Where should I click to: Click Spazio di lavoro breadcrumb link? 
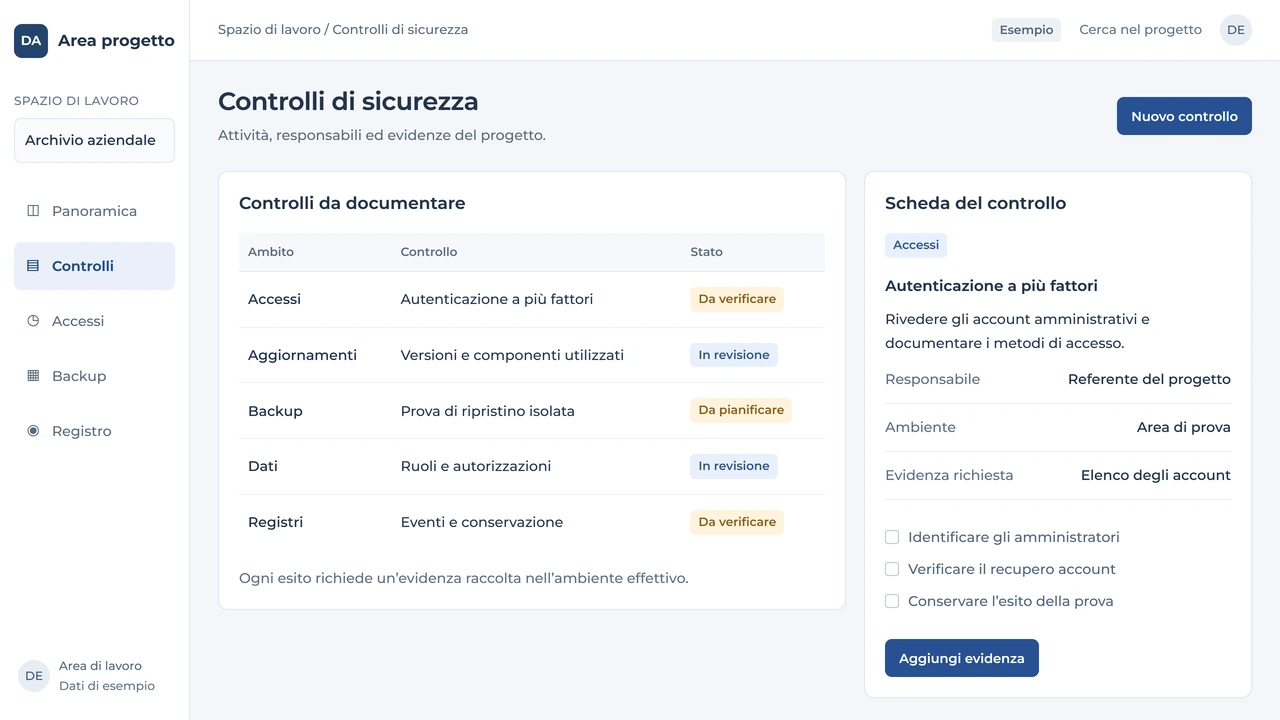269,30
